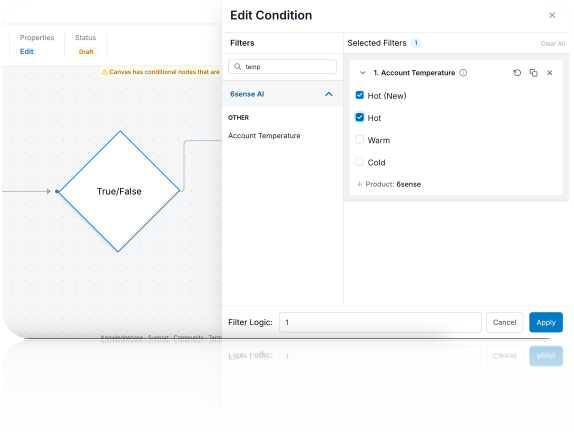574x435 pixels.
Task: Click the info icon beside Account Temperature
Action: [x=463, y=73]
